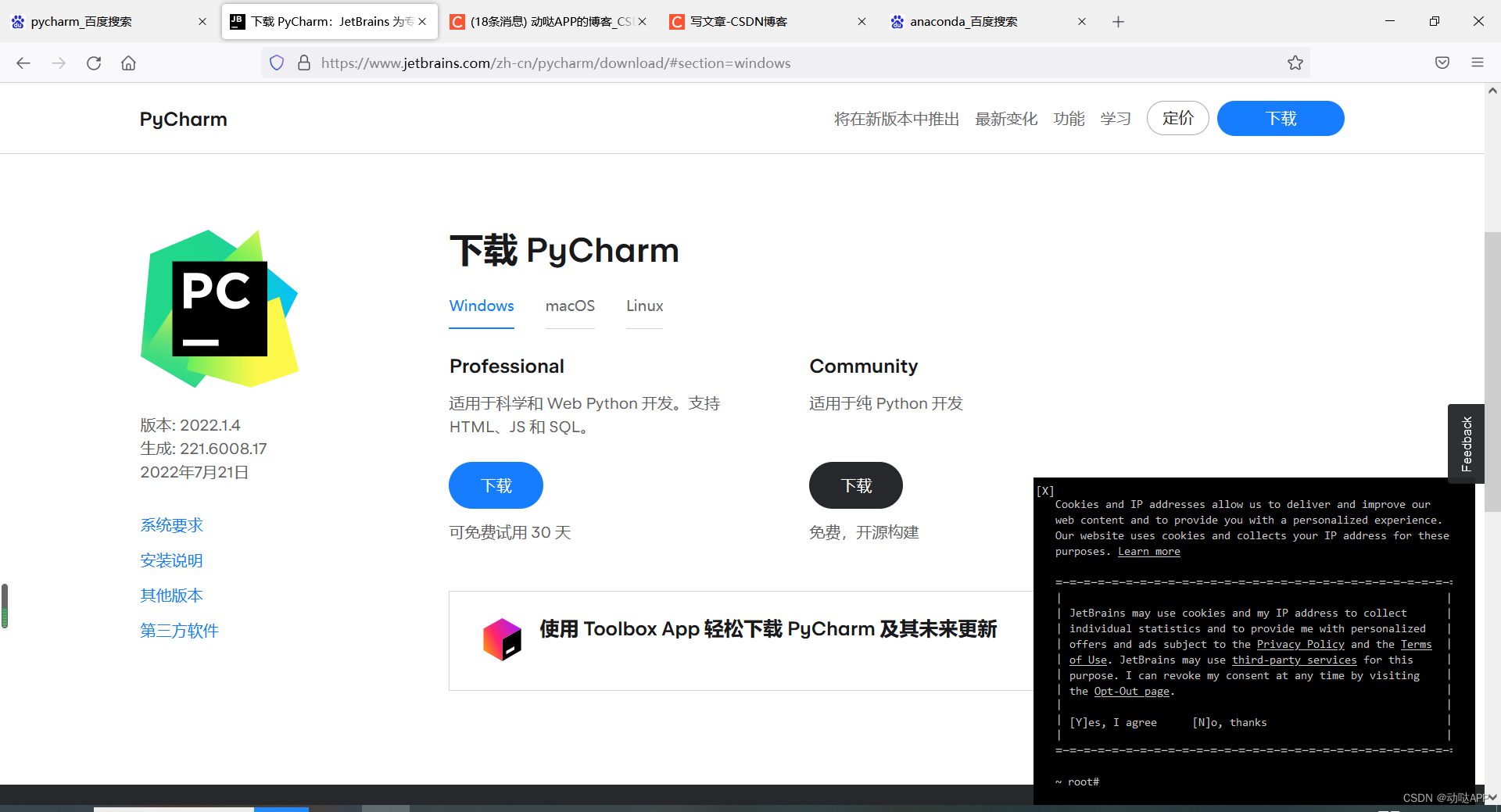Open the 学习 navigation item
1501x812 pixels.
(1116, 119)
